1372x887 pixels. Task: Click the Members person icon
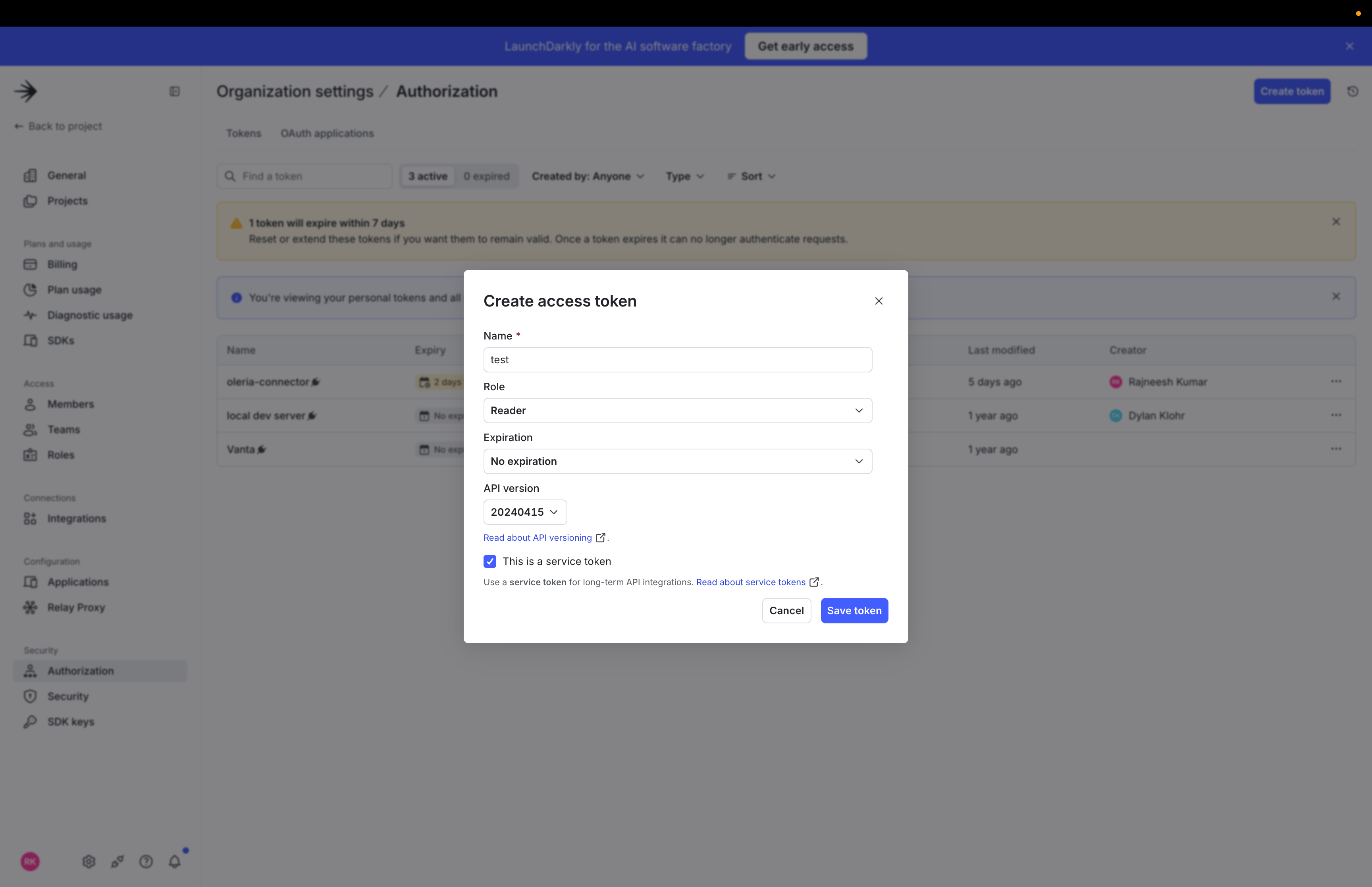click(30, 404)
